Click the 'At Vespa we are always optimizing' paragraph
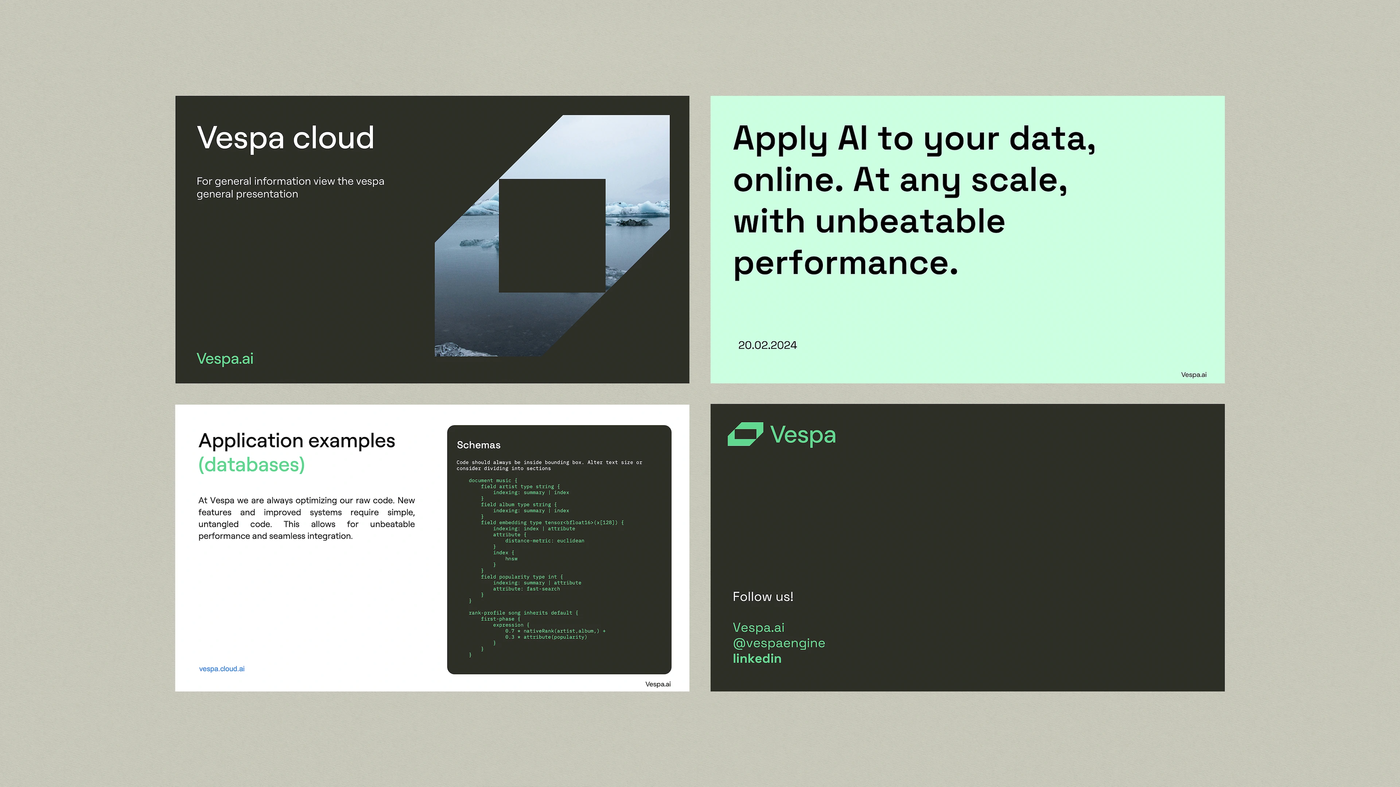The height and width of the screenshot is (787, 1400). tap(306, 518)
